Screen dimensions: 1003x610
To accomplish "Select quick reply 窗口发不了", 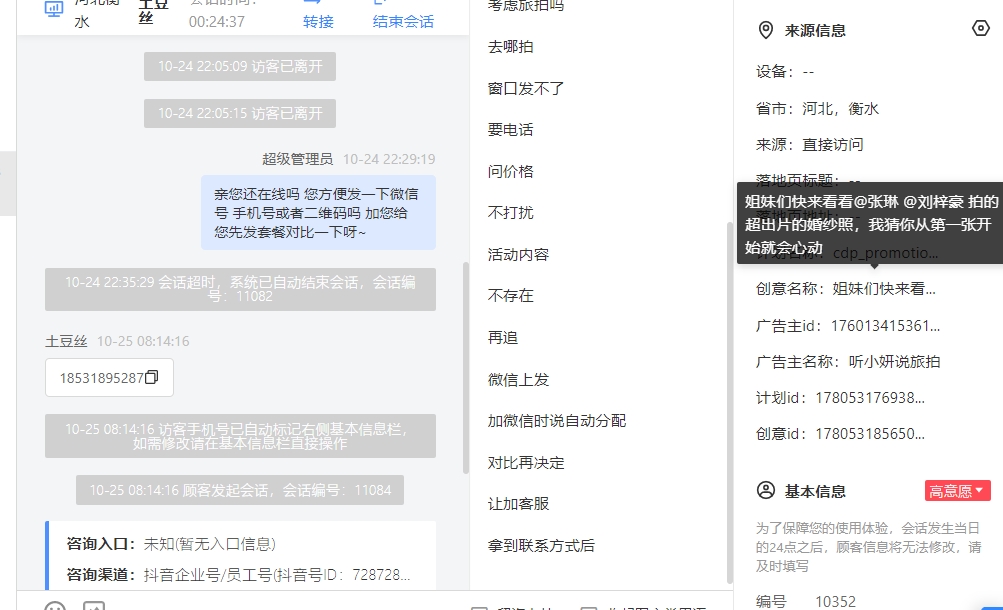I will (x=526, y=88).
